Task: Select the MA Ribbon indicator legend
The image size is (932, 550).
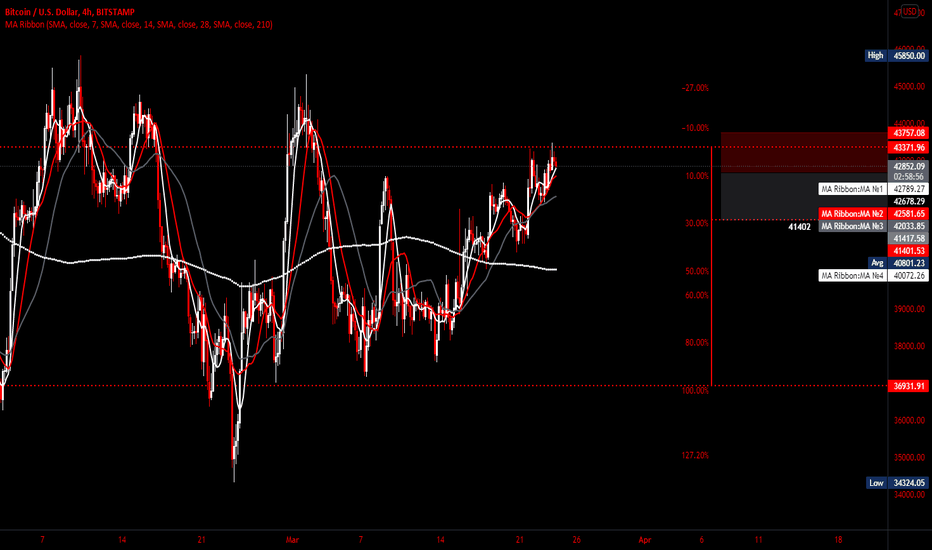Action: (138, 24)
